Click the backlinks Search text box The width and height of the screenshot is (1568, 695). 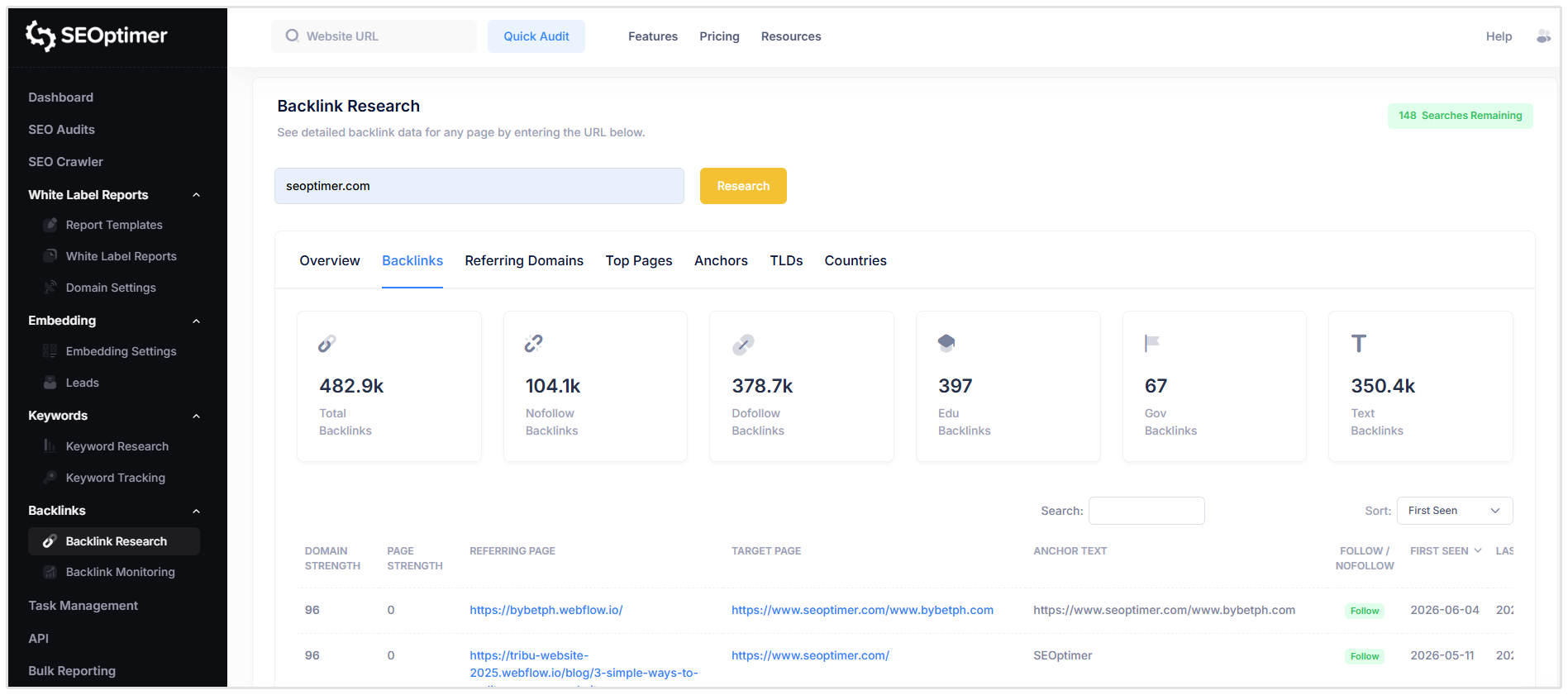pos(1146,511)
